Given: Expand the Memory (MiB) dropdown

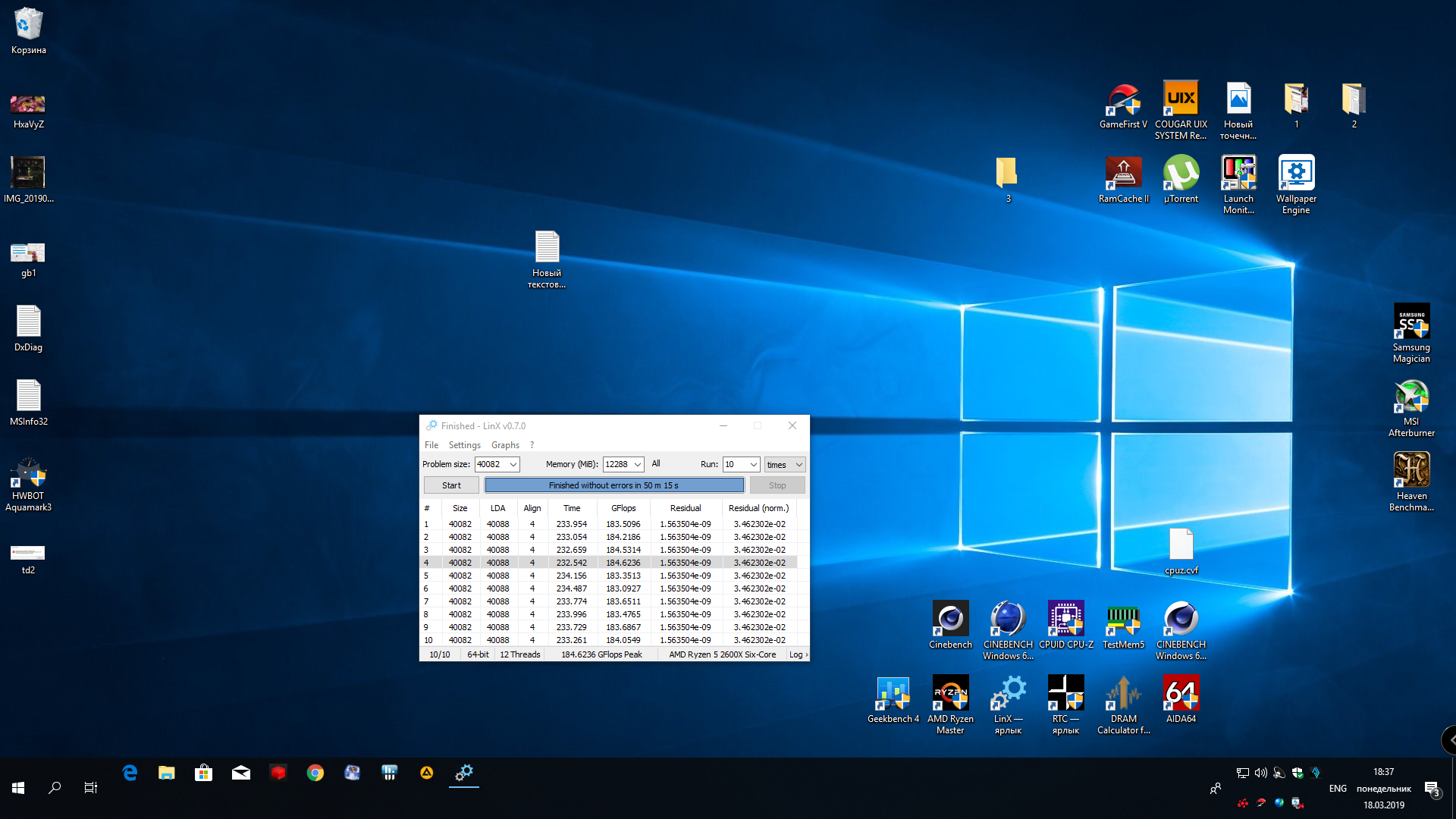Looking at the screenshot, I should point(638,465).
